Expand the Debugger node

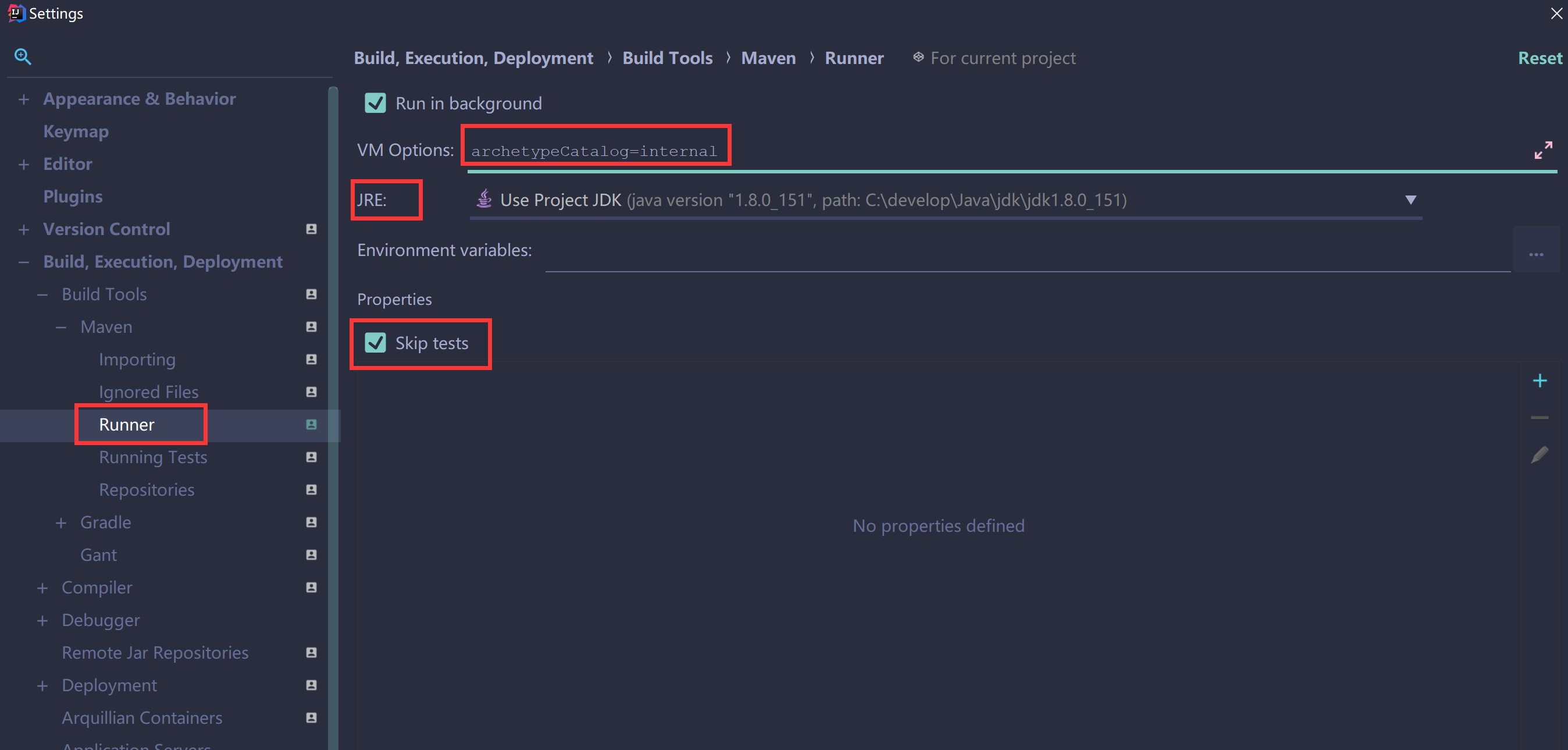(x=42, y=620)
